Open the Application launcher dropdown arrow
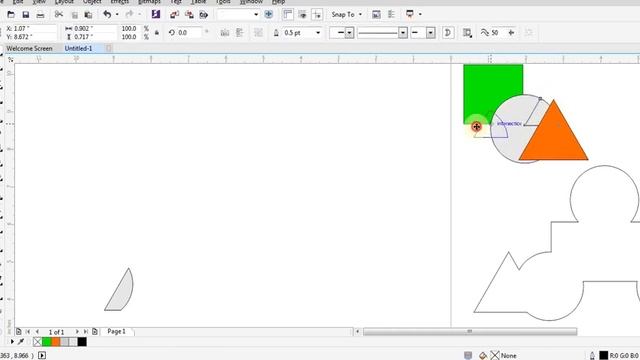 420,15
